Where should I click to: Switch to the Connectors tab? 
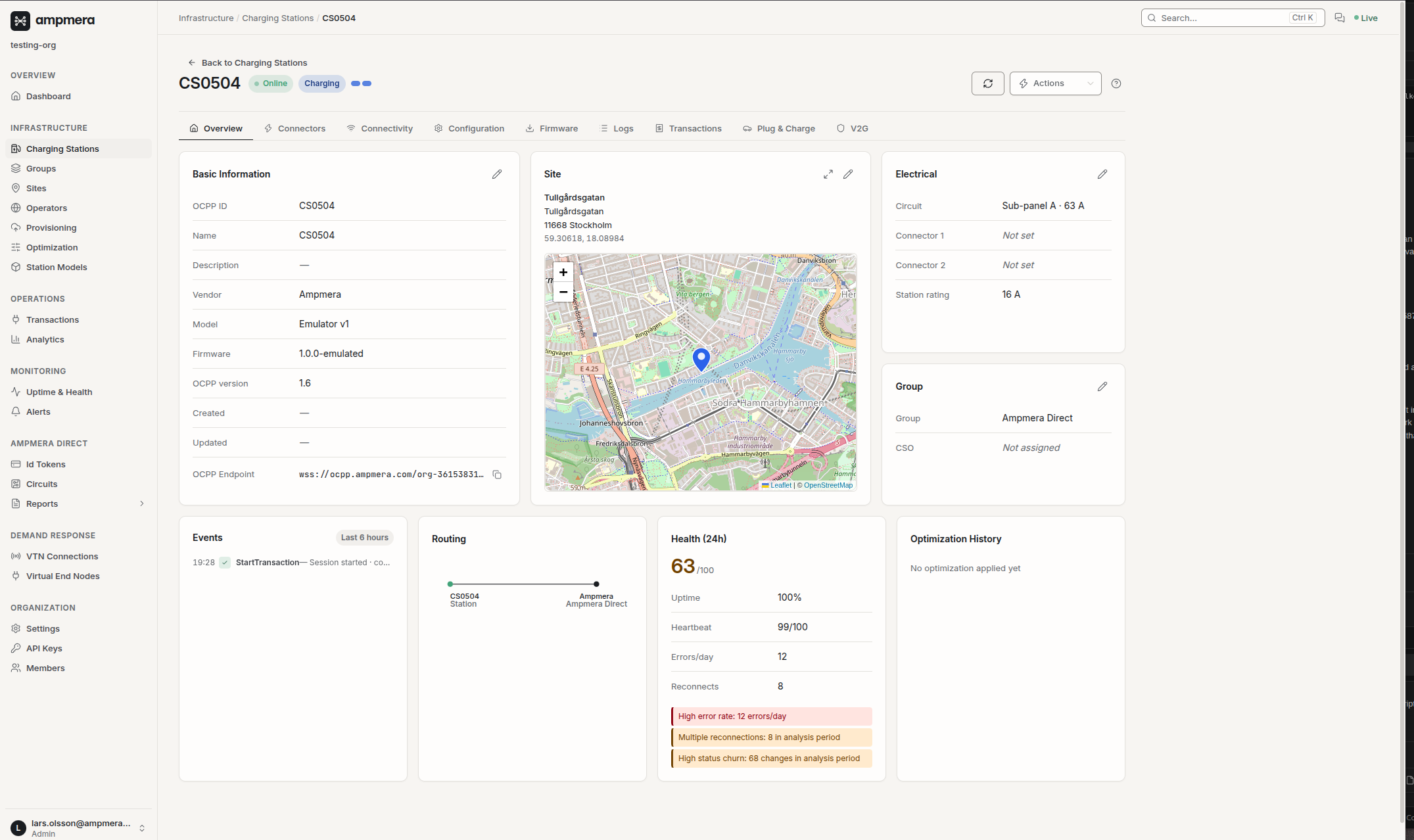pos(295,128)
